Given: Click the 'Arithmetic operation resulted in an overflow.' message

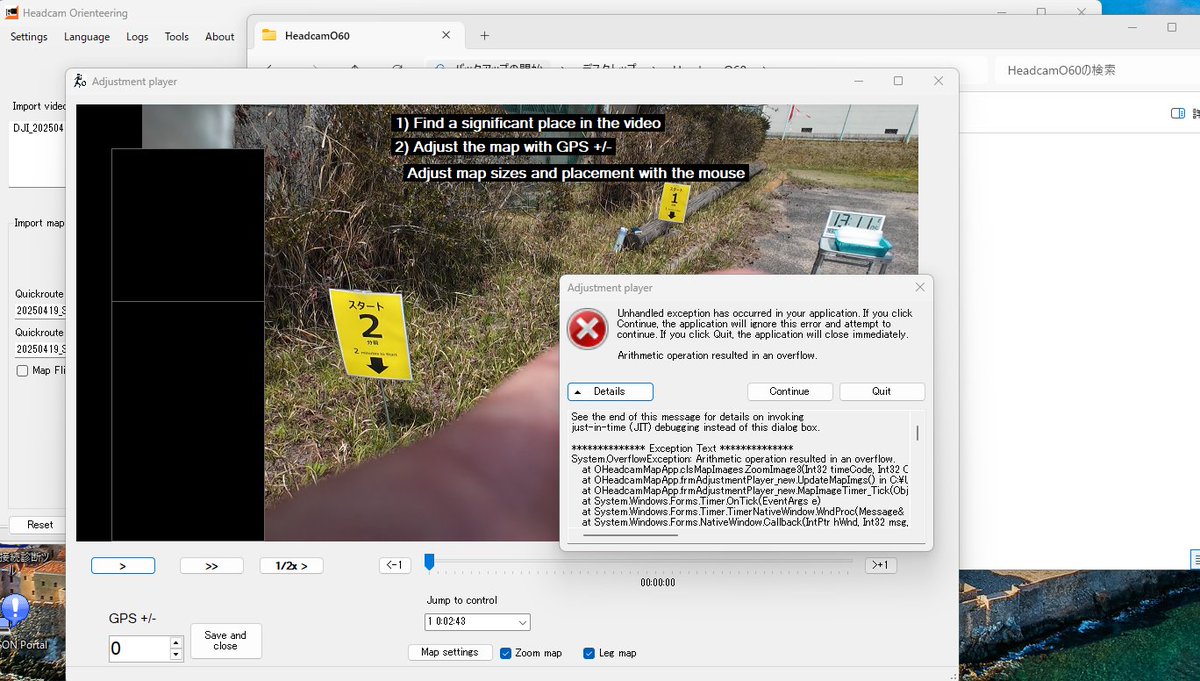Looking at the screenshot, I should tap(717, 355).
